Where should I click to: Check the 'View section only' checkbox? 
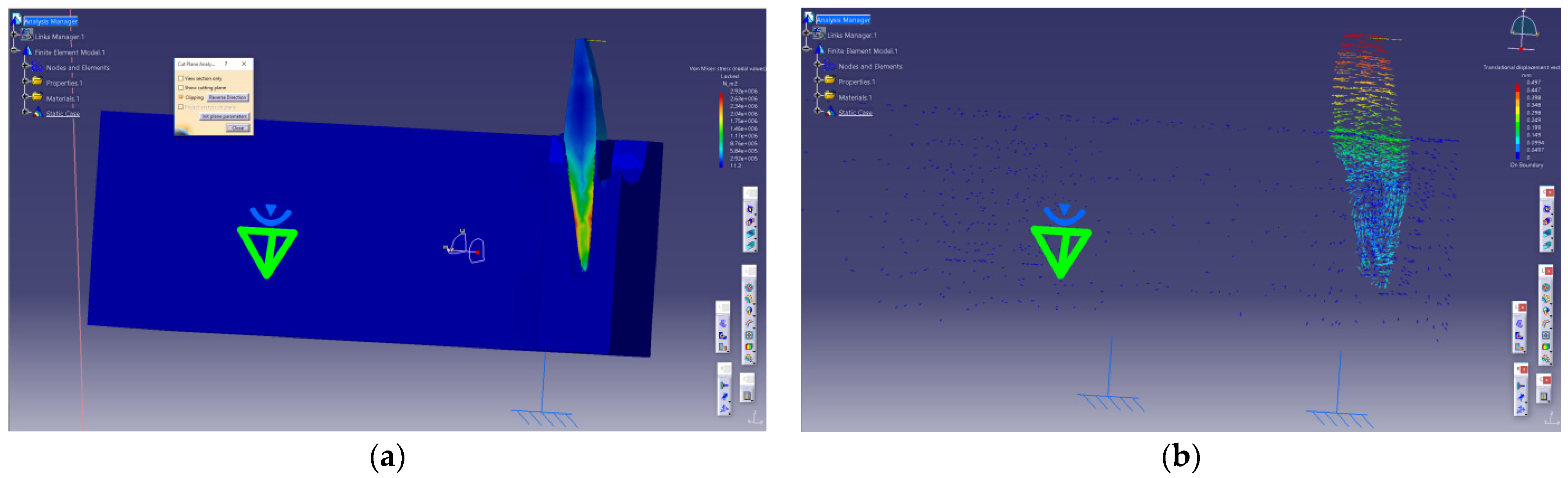click(x=181, y=79)
